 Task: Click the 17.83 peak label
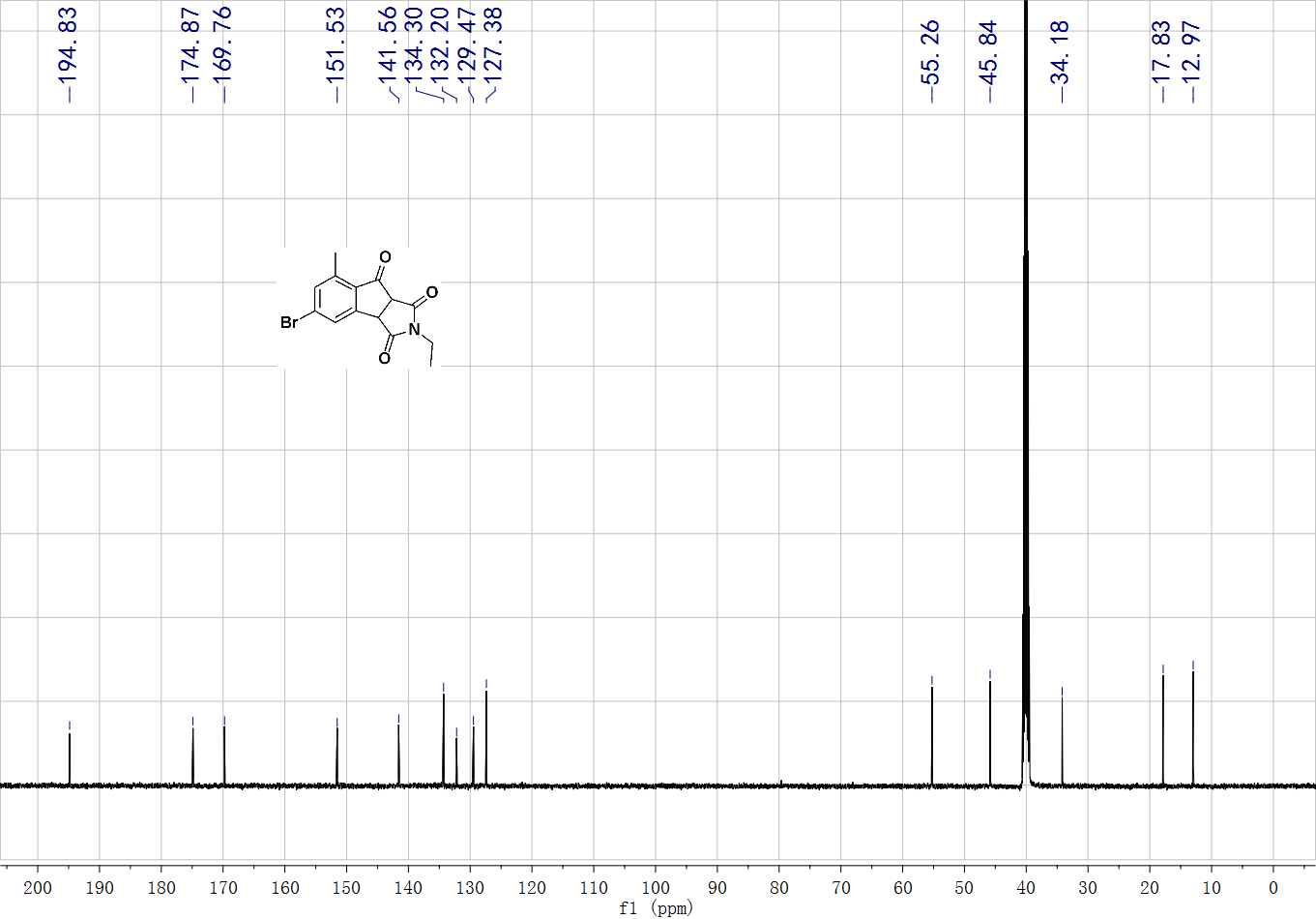click(1162, 51)
